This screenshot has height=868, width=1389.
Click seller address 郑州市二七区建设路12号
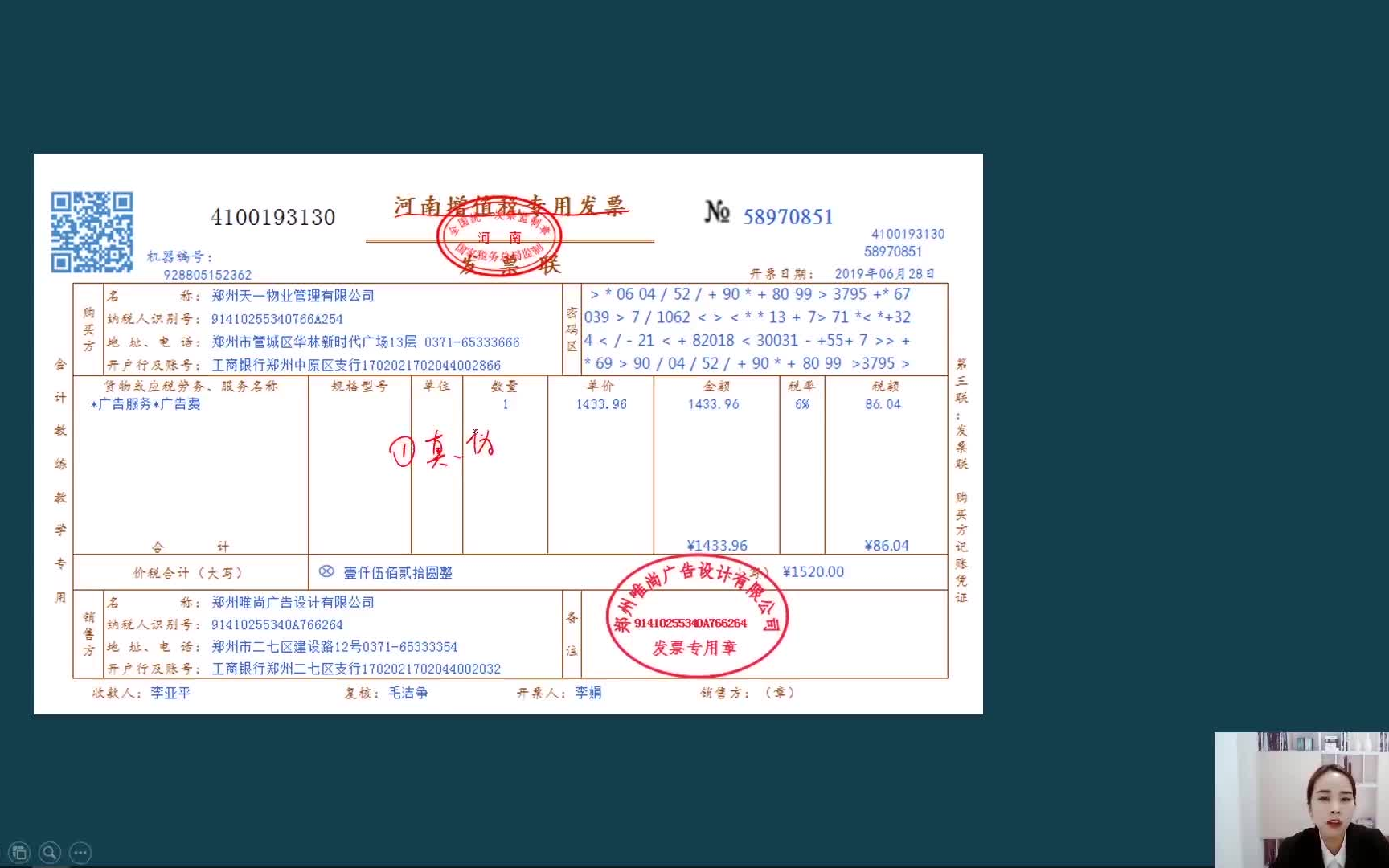point(287,647)
